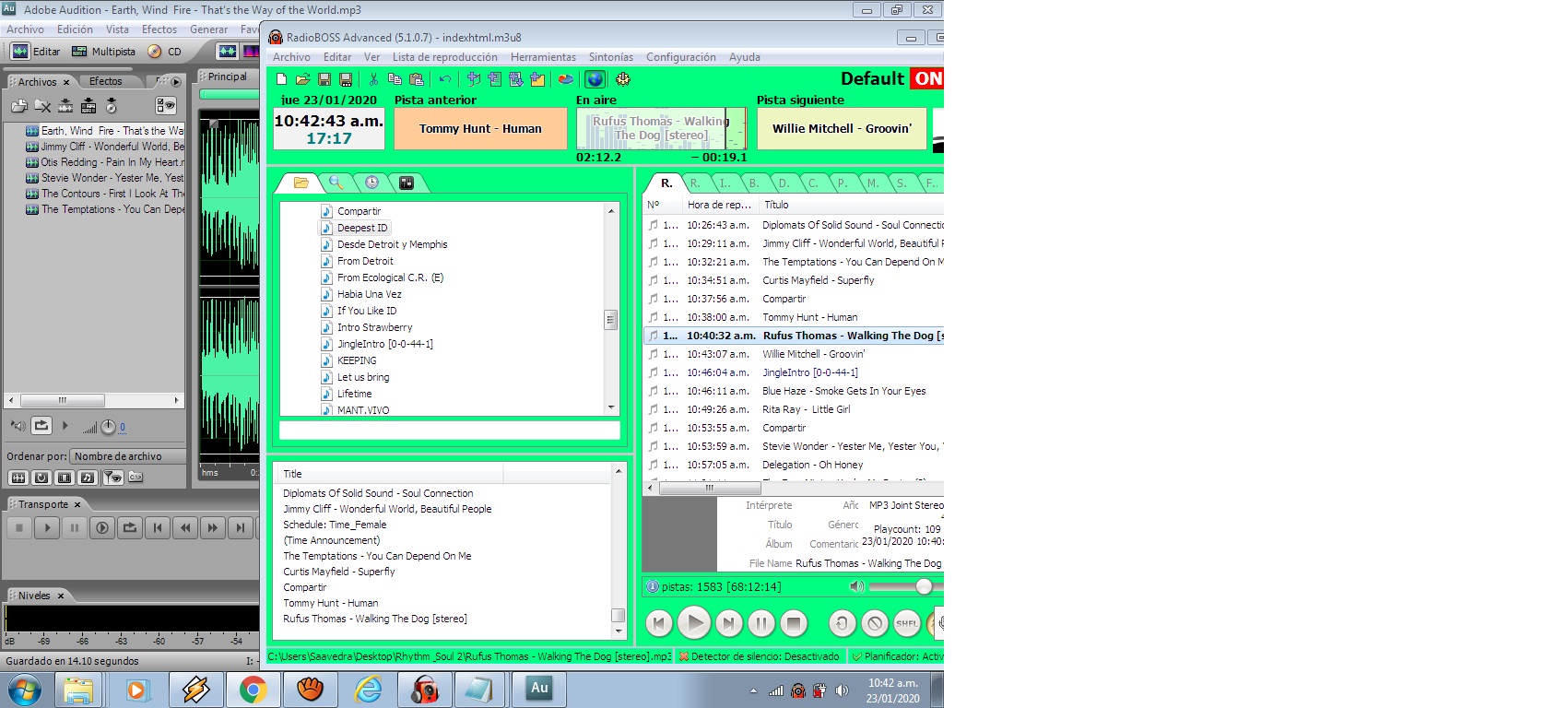Click Pause button in RadioBOSS player
Viewport: 1568px width, 708px height.
760,623
